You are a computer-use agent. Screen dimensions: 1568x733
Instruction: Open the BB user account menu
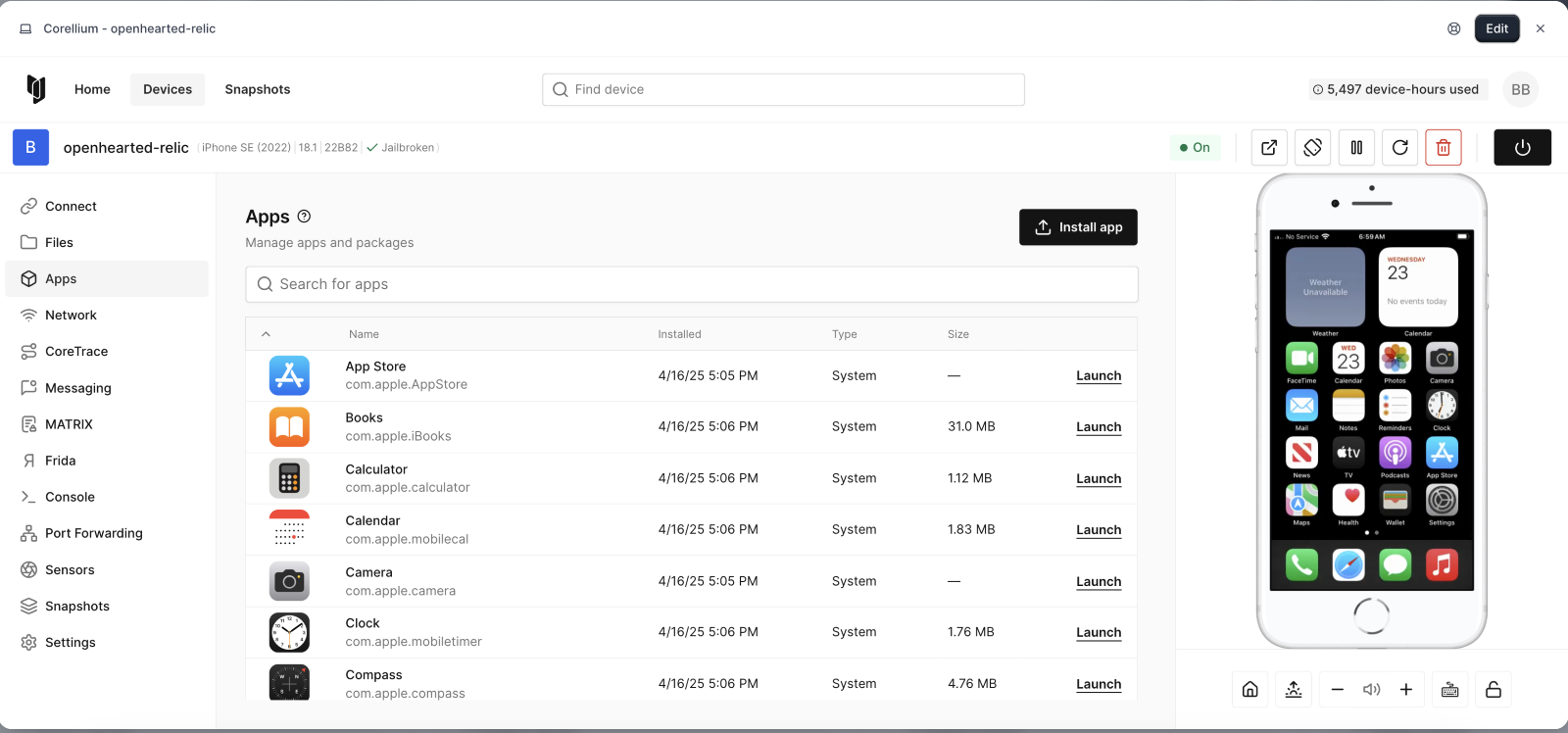click(x=1520, y=89)
